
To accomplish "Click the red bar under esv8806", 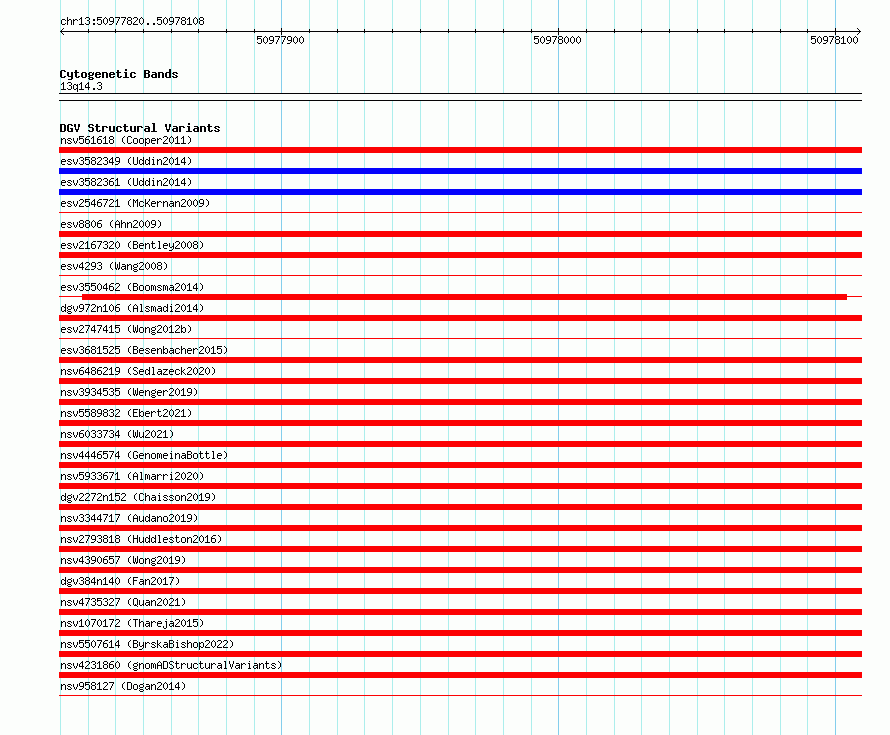I will tap(460, 234).
